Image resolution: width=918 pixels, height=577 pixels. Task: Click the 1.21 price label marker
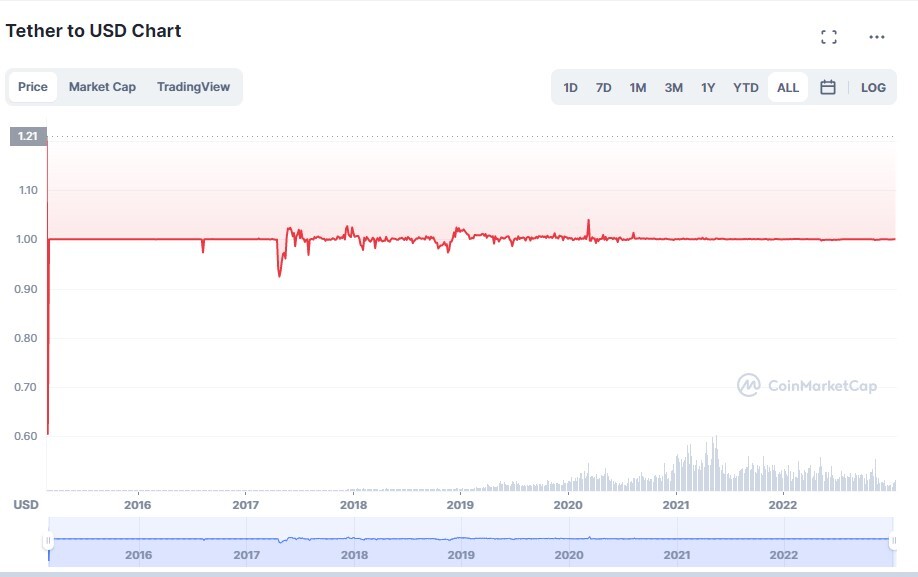[x=28, y=136]
